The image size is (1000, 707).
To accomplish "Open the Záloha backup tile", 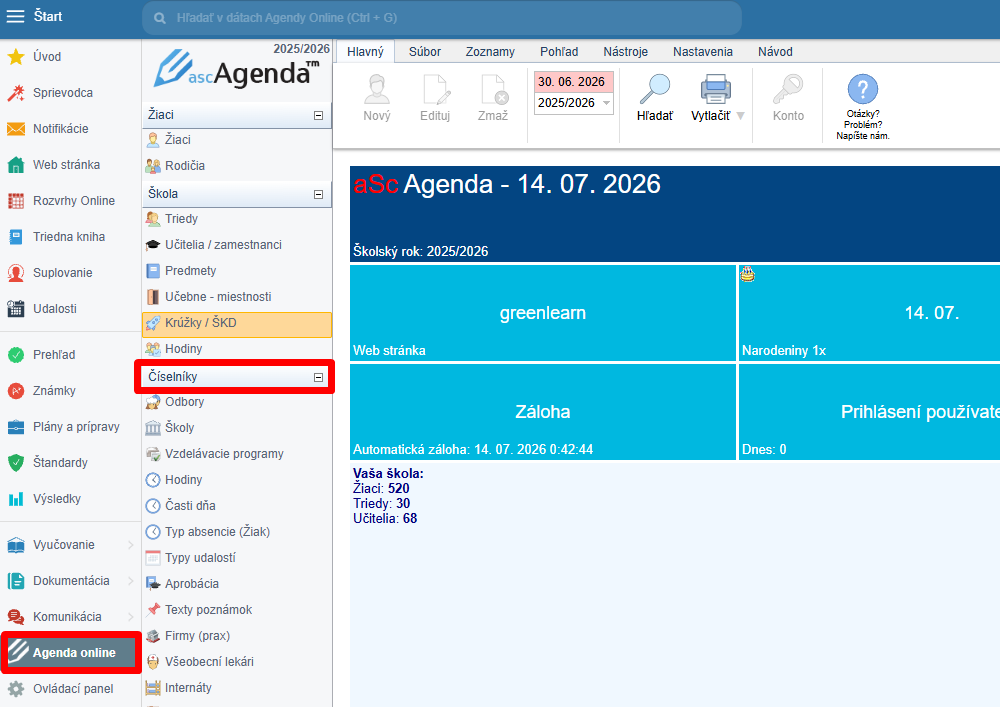I will [543, 412].
